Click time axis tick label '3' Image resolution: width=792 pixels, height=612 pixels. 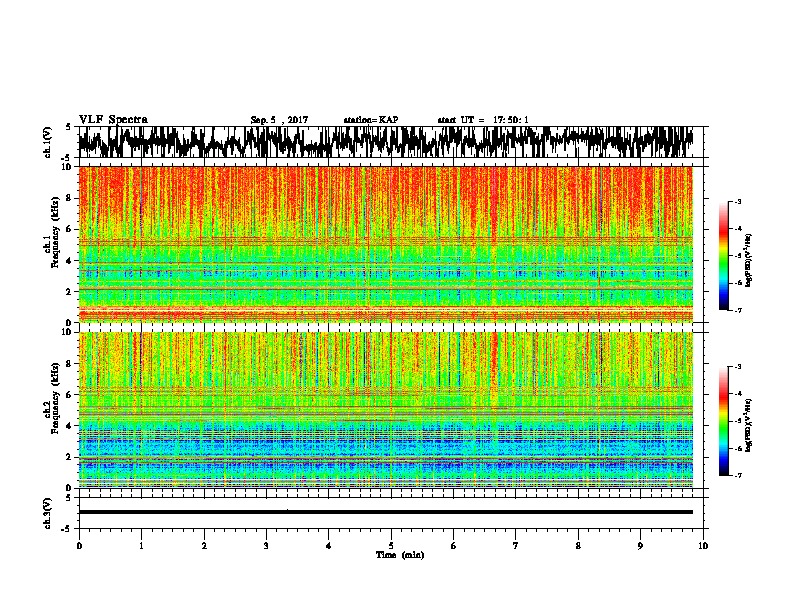(266, 546)
